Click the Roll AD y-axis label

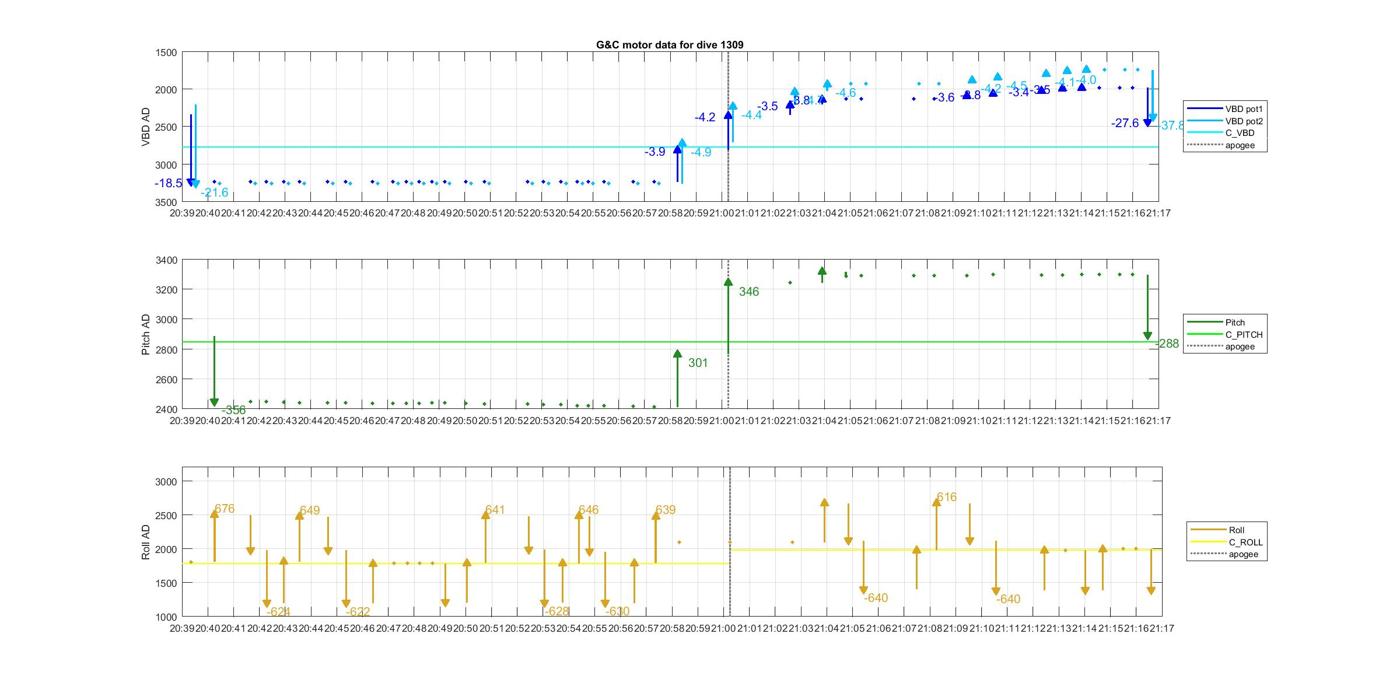(146, 541)
